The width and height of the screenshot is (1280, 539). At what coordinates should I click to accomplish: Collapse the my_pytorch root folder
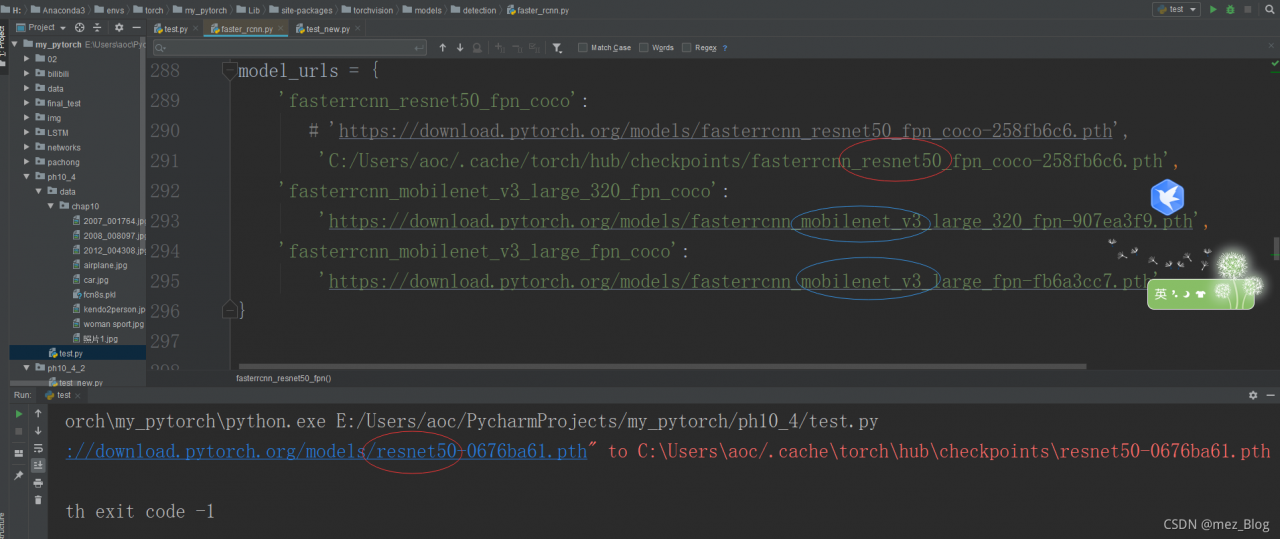click(15, 45)
